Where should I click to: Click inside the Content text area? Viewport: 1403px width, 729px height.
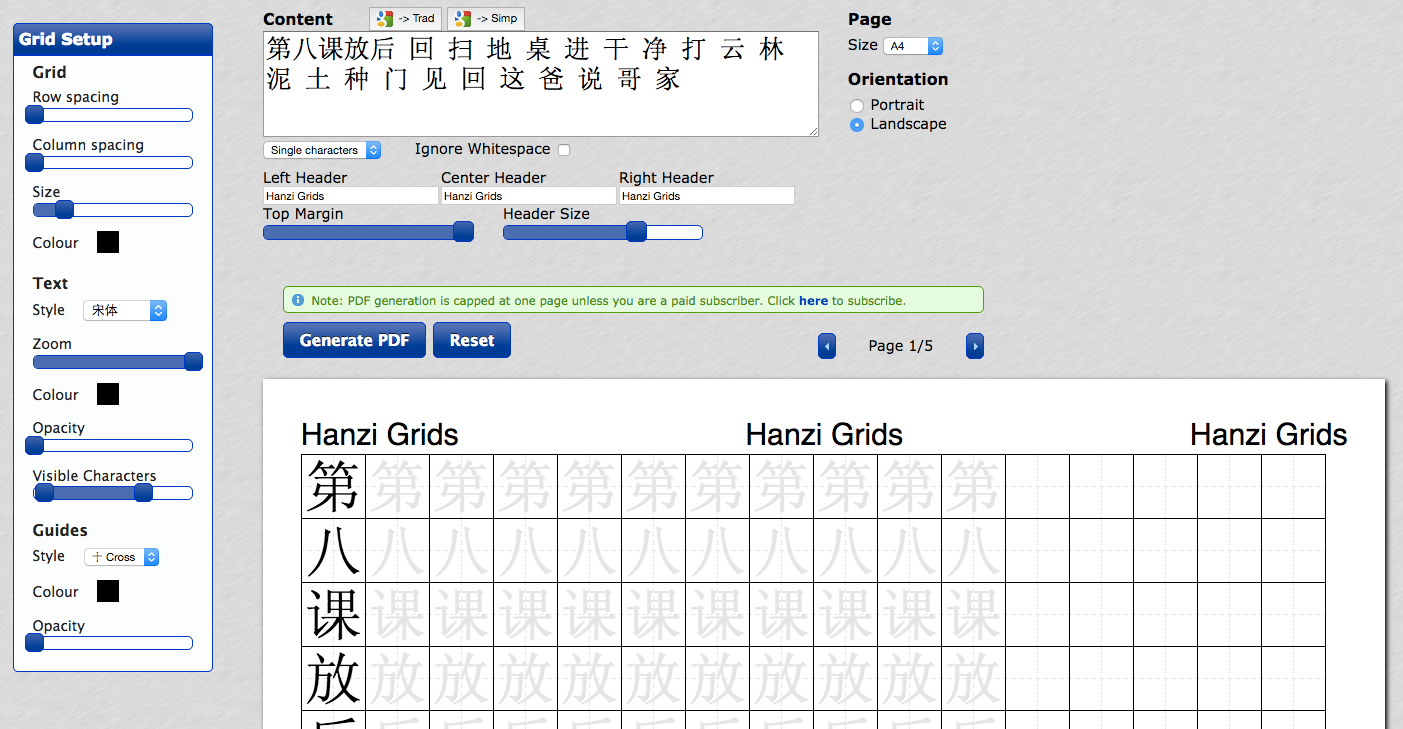pyautogui.click(x=540, y=83)
